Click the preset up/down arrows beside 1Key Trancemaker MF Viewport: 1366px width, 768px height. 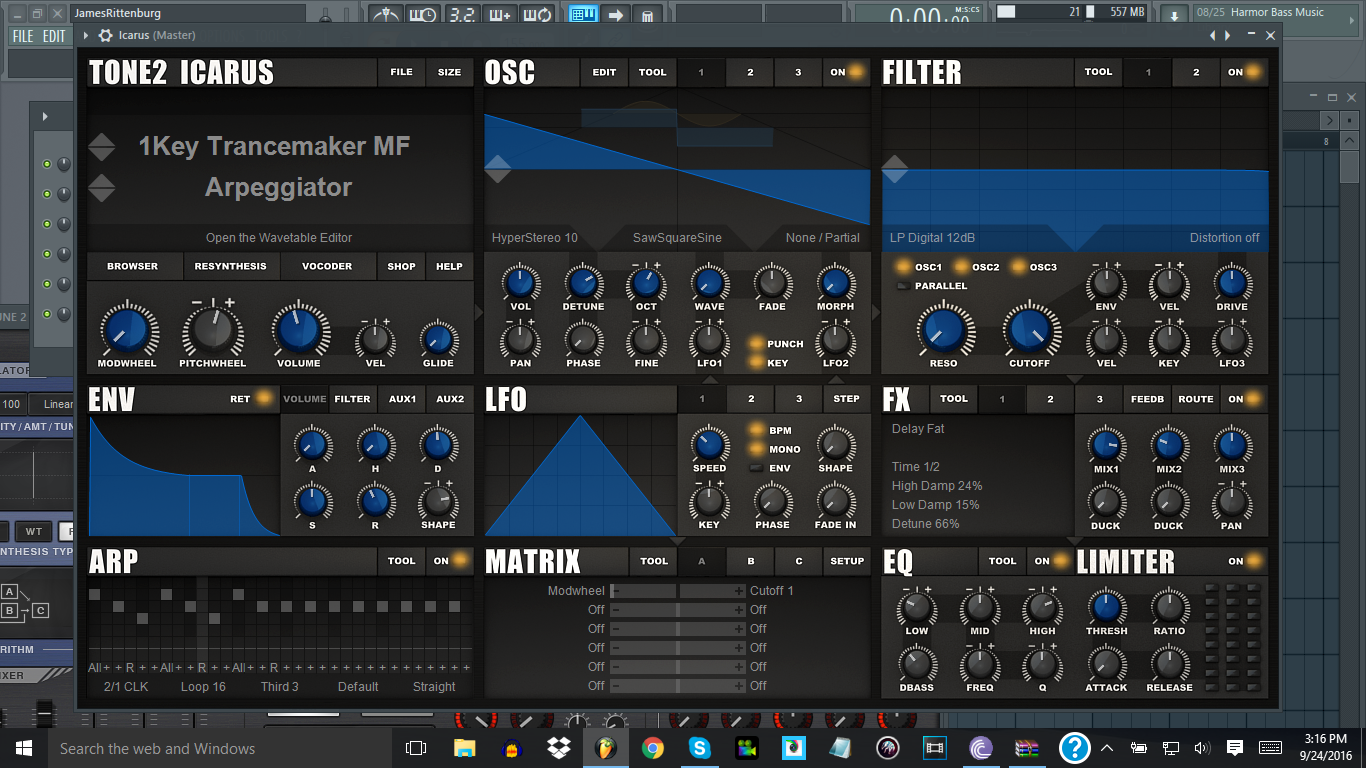pos(102,147)
